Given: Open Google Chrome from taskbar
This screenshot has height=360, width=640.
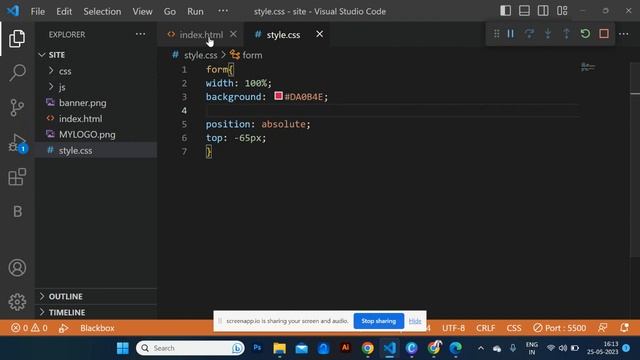Looking at the screenshot, I should pyautogui.click(x=367, y=348).
